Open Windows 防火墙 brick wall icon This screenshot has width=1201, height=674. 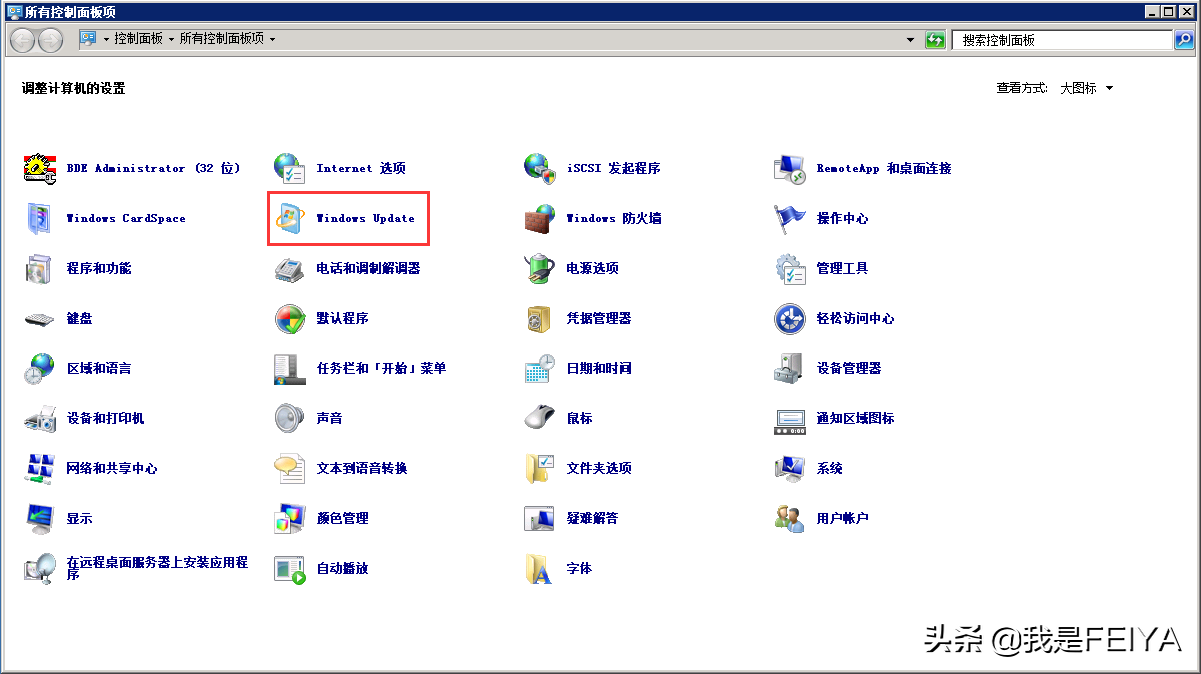pyautogui.click(x=540, y=218)
